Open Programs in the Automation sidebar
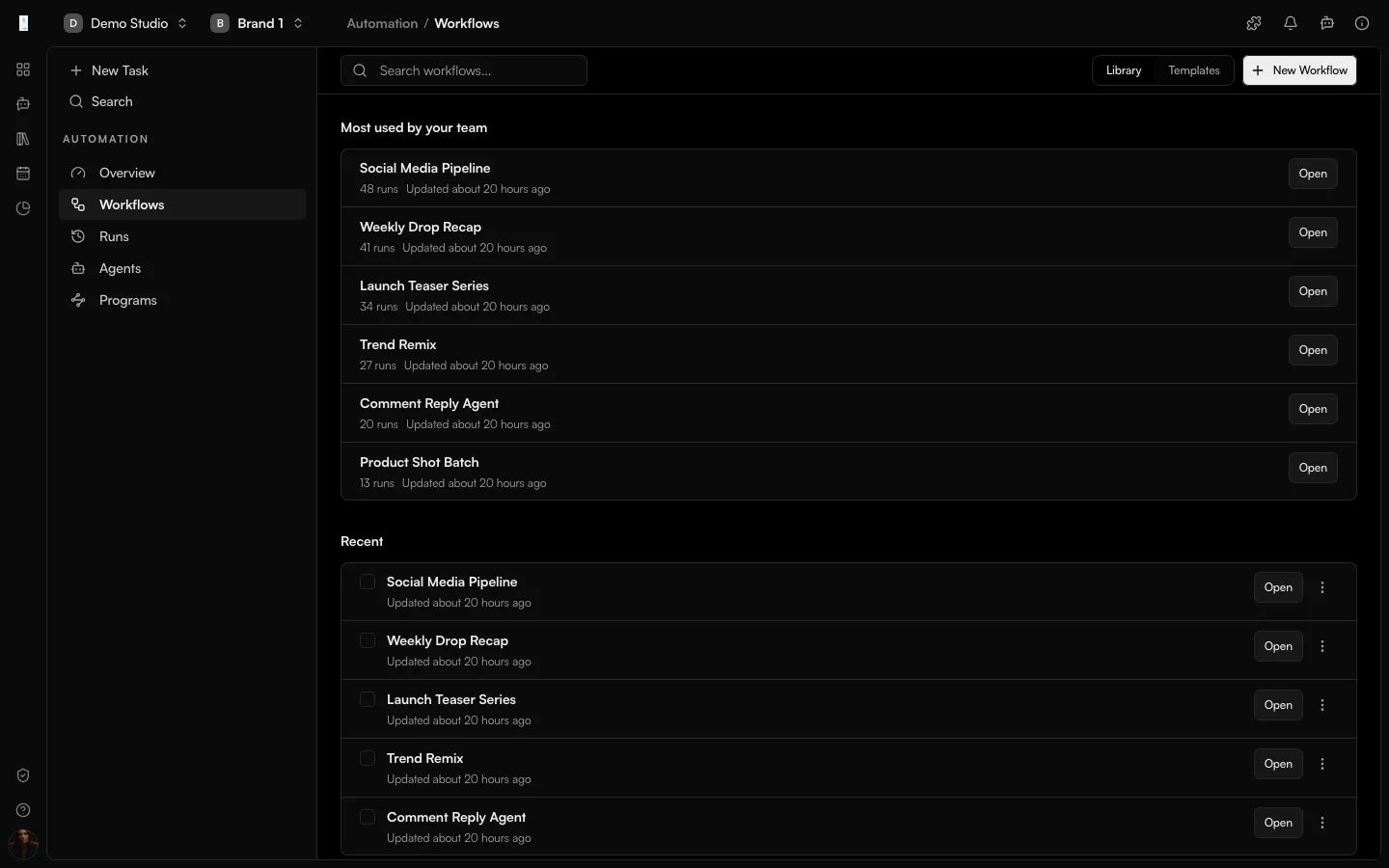1389x868 pixels. [x=182, y=300]
